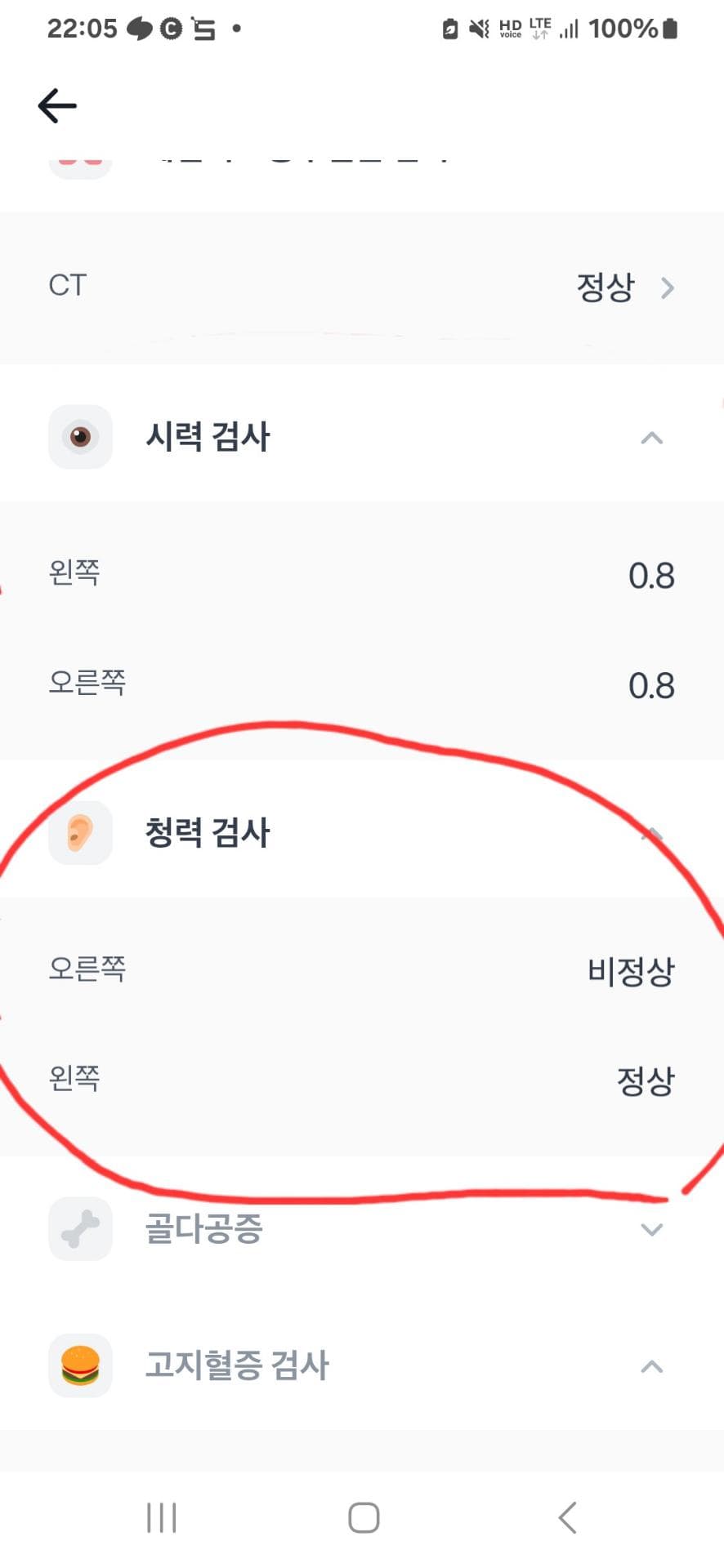
Task: Tap the 골다공증 heading
Action: tap(203, 1228)
